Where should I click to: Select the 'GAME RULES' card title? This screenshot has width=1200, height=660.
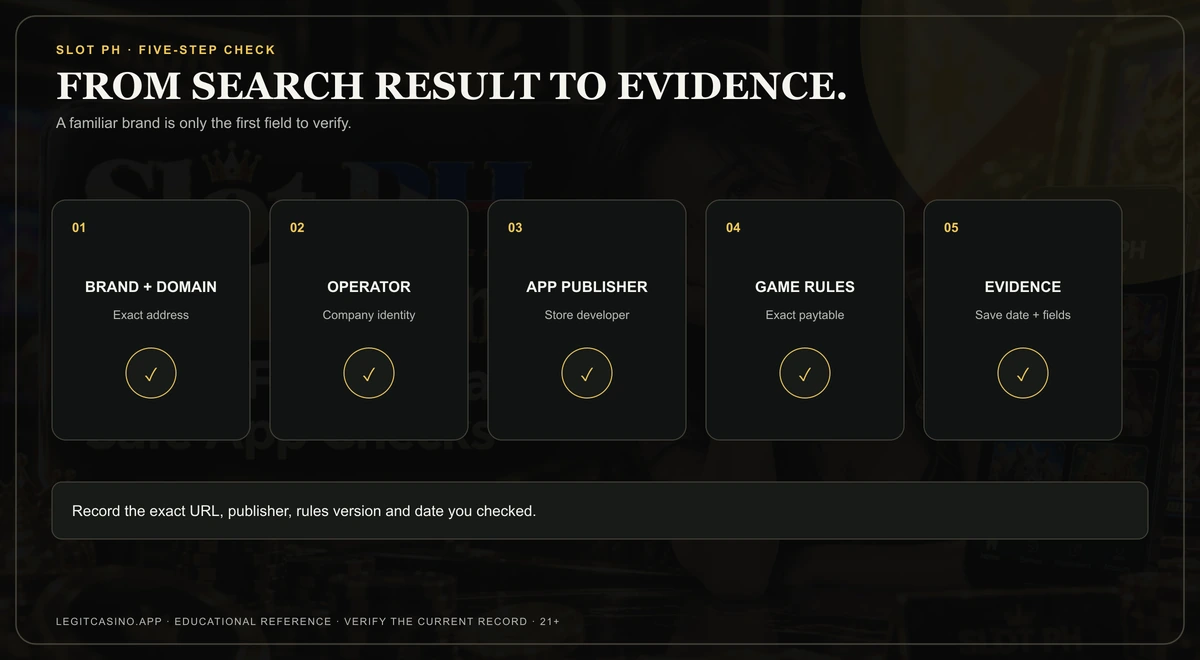coord(805,287)
